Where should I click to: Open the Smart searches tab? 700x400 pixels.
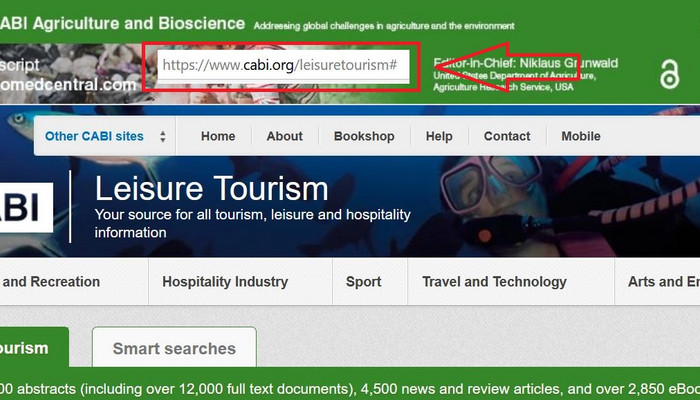pyautogui.click(x=174, y=347)
